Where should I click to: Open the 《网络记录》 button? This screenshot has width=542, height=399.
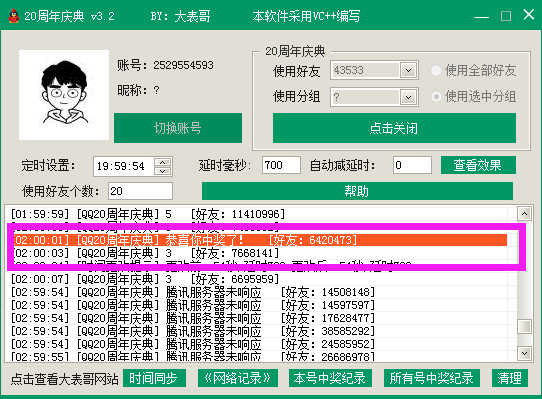pos(238,378)
